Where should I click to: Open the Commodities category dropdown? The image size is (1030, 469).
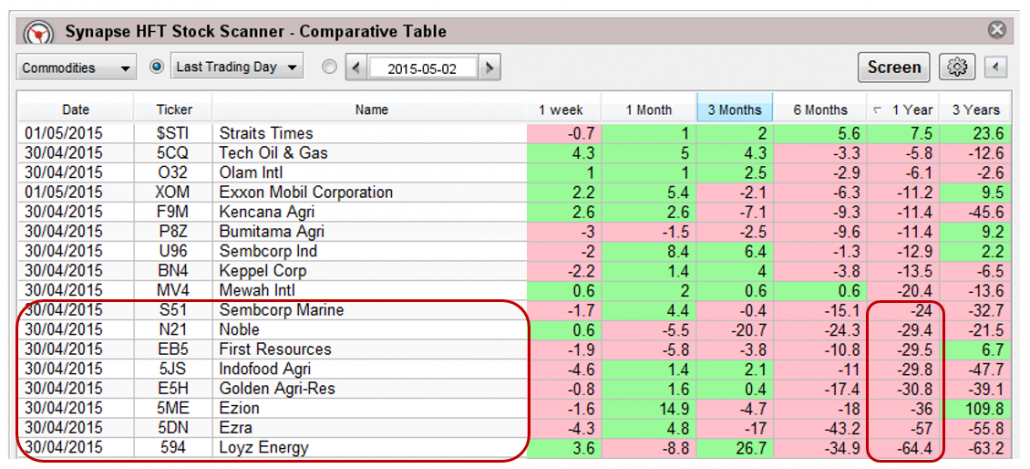77,68
